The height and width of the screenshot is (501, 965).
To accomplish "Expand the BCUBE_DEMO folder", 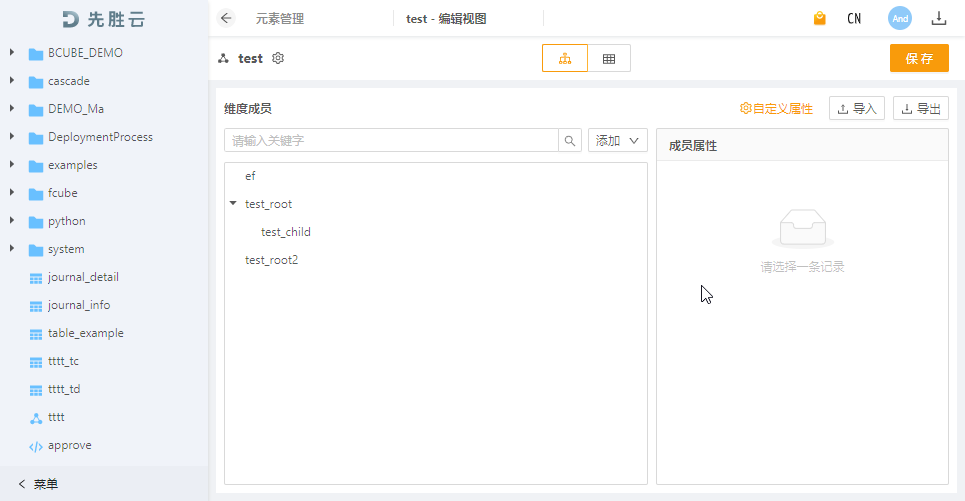I will pos(12,53).
